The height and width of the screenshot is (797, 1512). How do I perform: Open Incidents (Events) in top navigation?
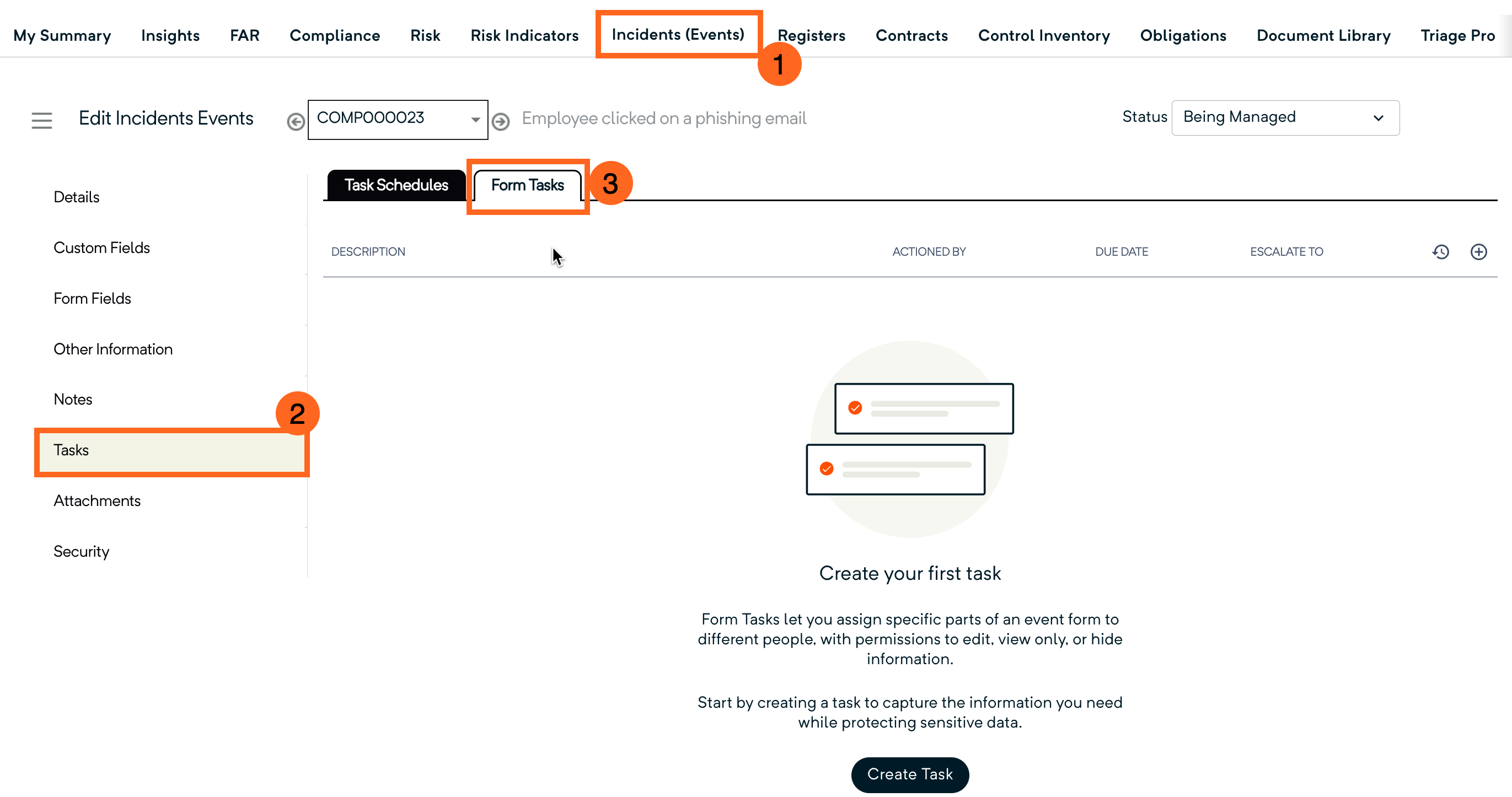(677, 35)
